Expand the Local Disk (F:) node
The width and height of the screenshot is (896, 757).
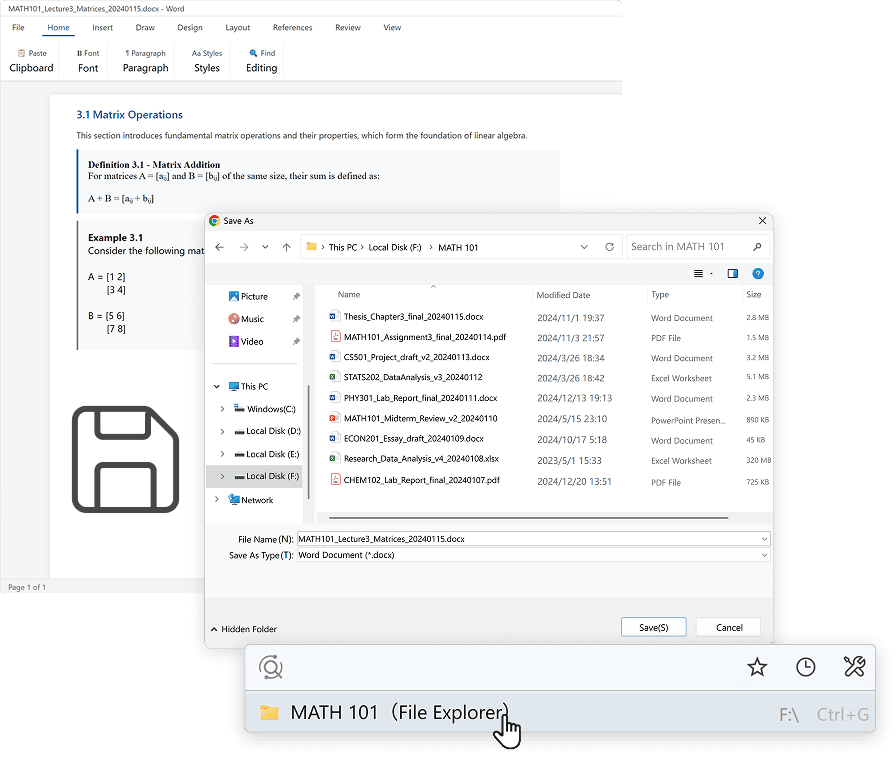point(222,476)
